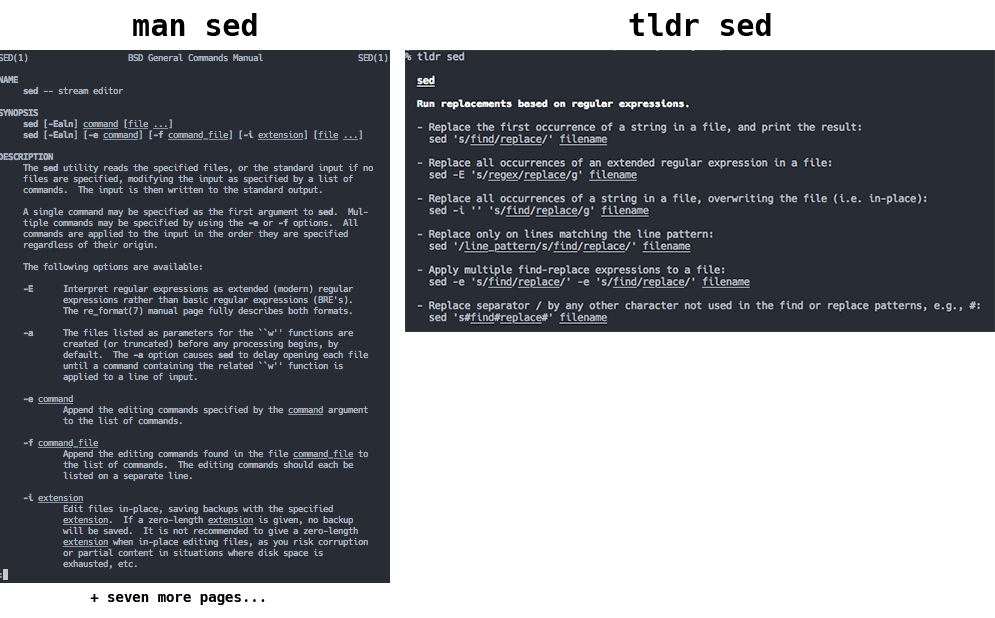Click the 'Replace separator / by any other character' line
Viewport: 995px width, 618px height.
click(x=699, y=305)
